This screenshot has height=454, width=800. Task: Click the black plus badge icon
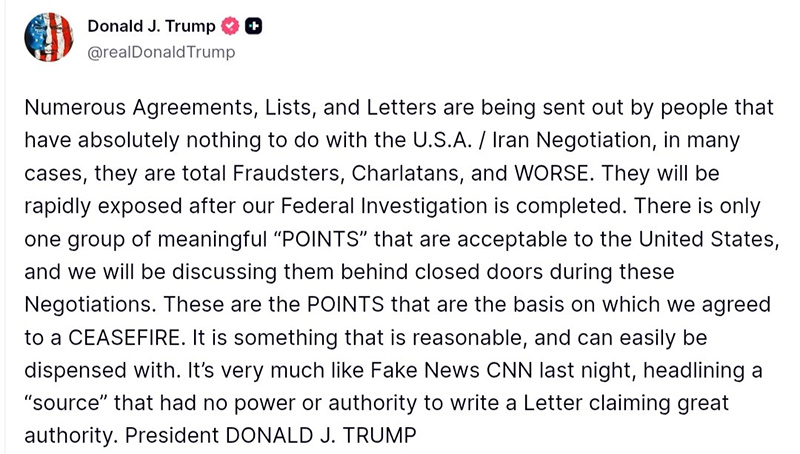(254, 27)
